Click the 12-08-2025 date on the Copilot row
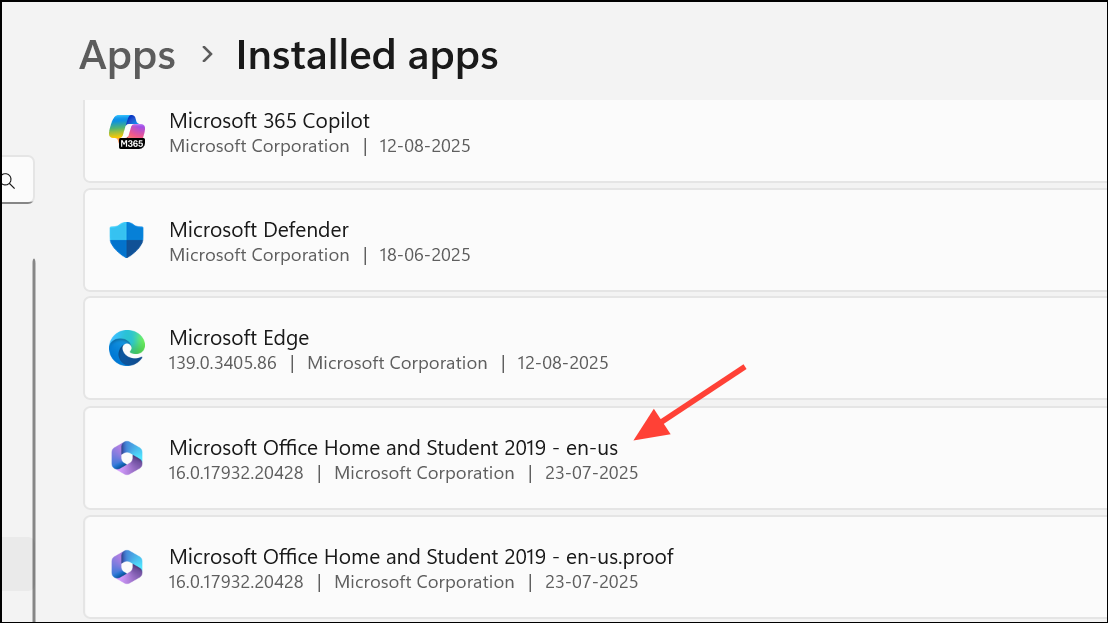Image resolution: width=1108 pixels, height=623 pixels. (425, 146)
